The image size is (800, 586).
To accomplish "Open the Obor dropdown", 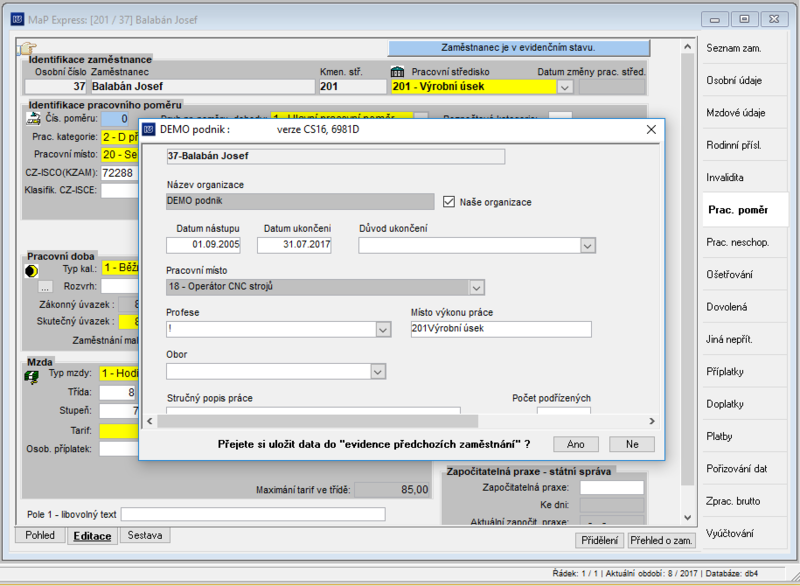I will (378, 372).
